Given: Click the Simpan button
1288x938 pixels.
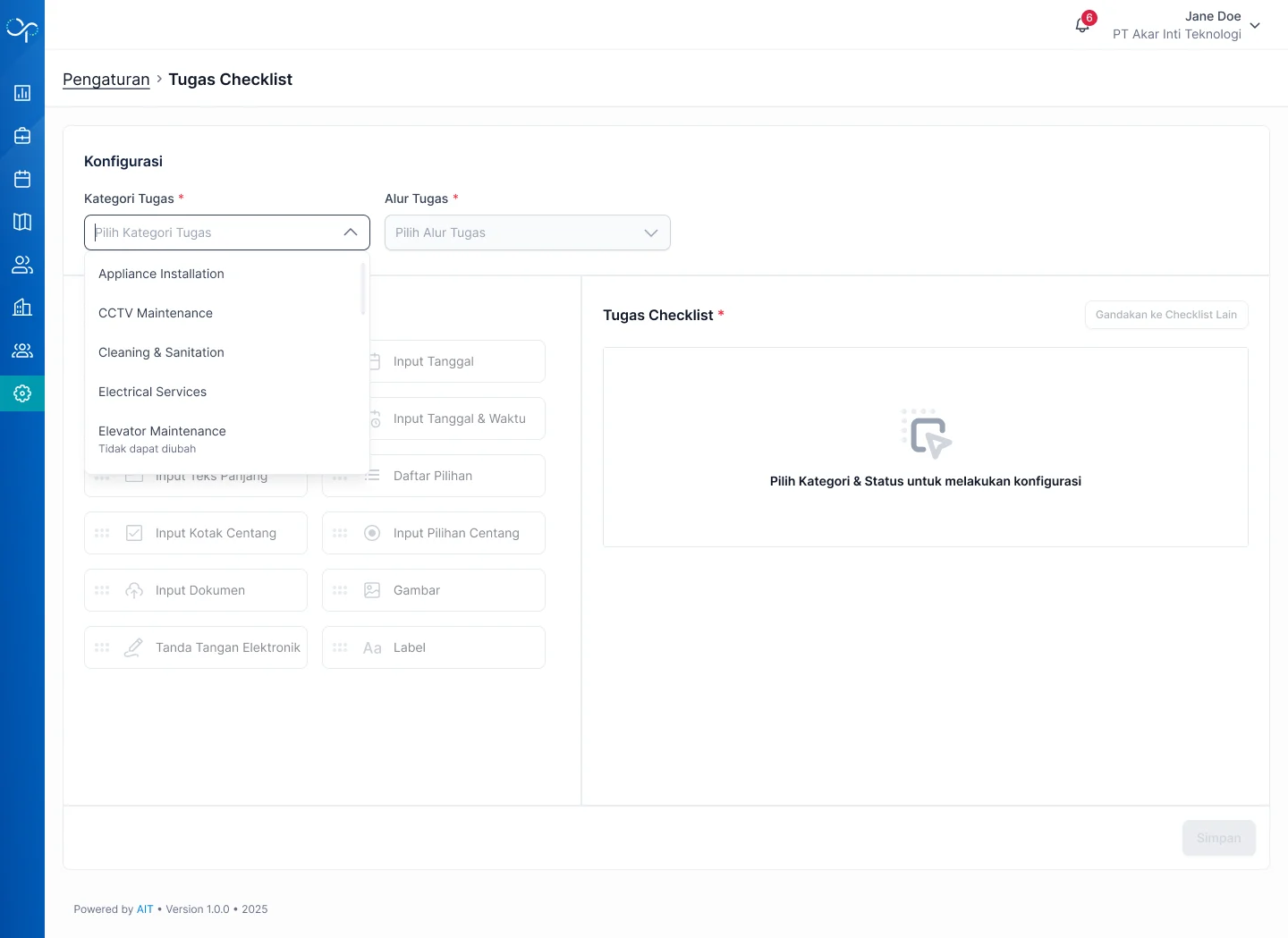Looking at the screenshot, I should coord(1219,838).
